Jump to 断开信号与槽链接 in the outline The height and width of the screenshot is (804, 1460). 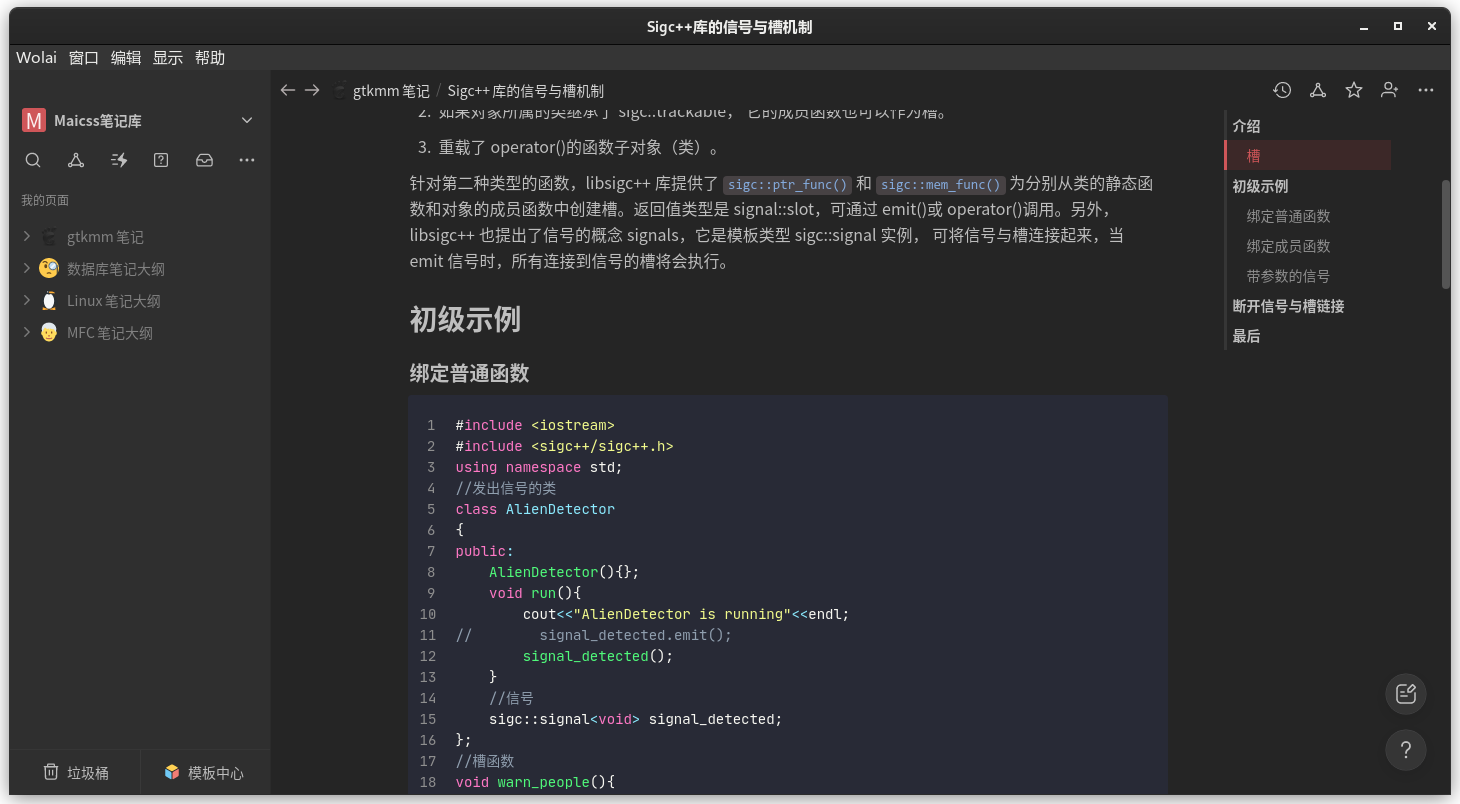coord(1288,306)
